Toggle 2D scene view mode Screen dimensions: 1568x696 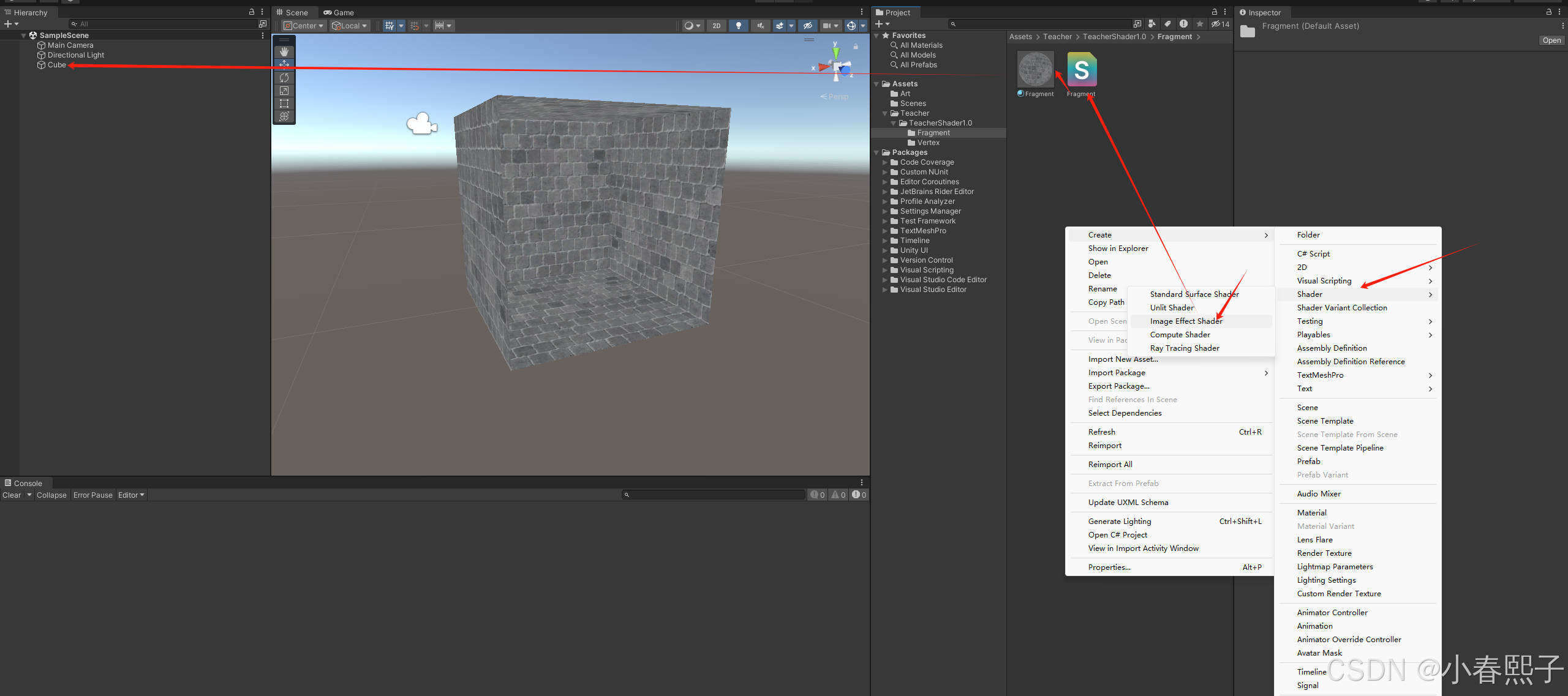(x=716, y=26)
